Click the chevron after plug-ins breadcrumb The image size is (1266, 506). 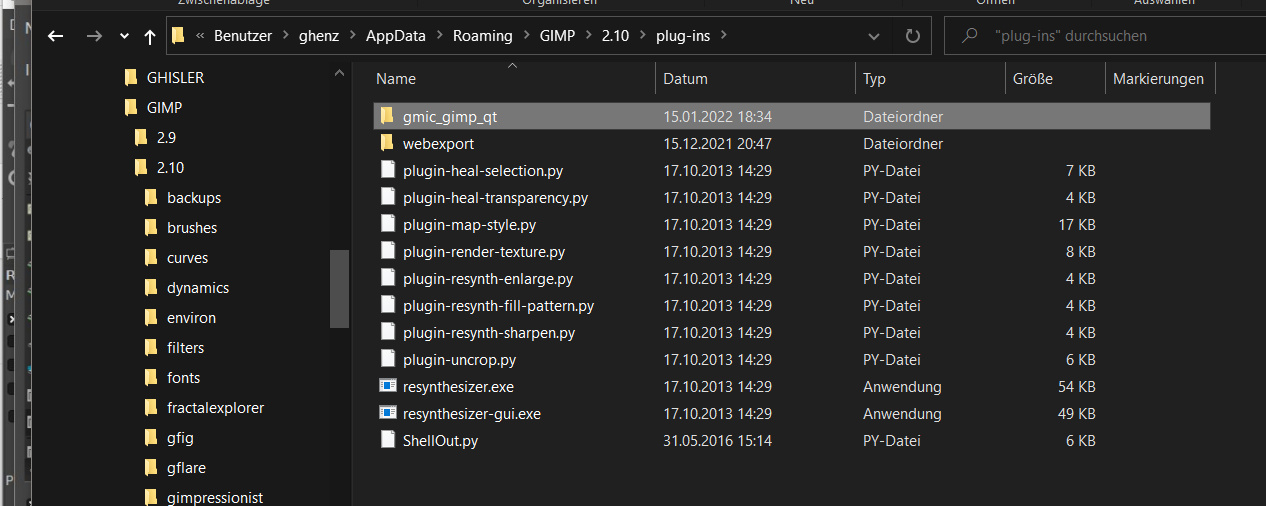(724, 36)
